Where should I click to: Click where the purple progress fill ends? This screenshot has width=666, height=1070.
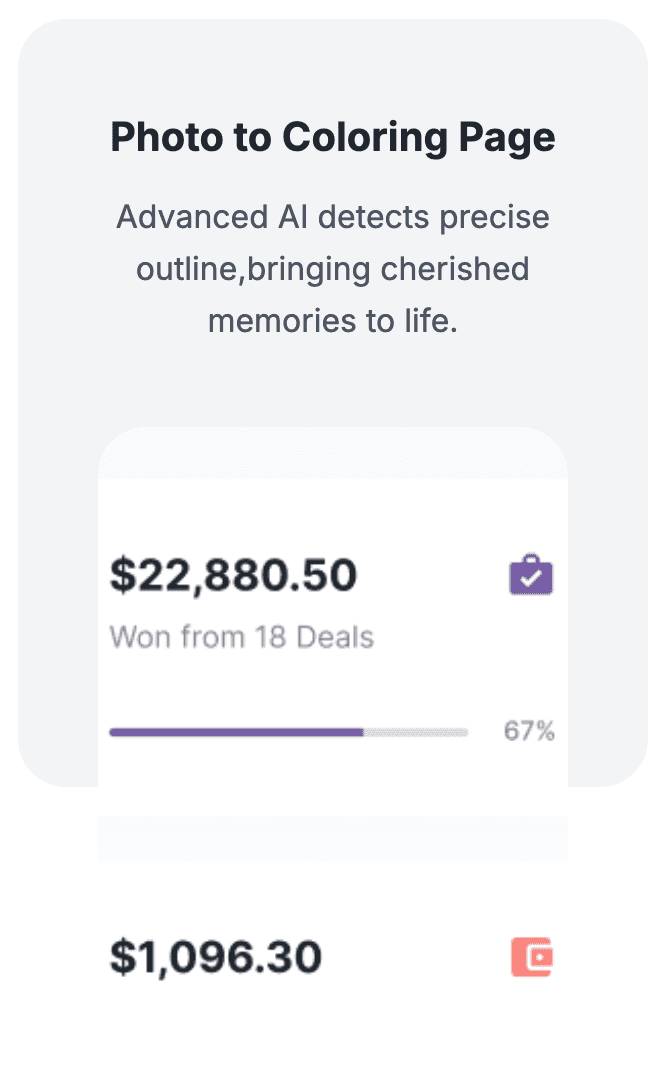click(x=363, y=732)
